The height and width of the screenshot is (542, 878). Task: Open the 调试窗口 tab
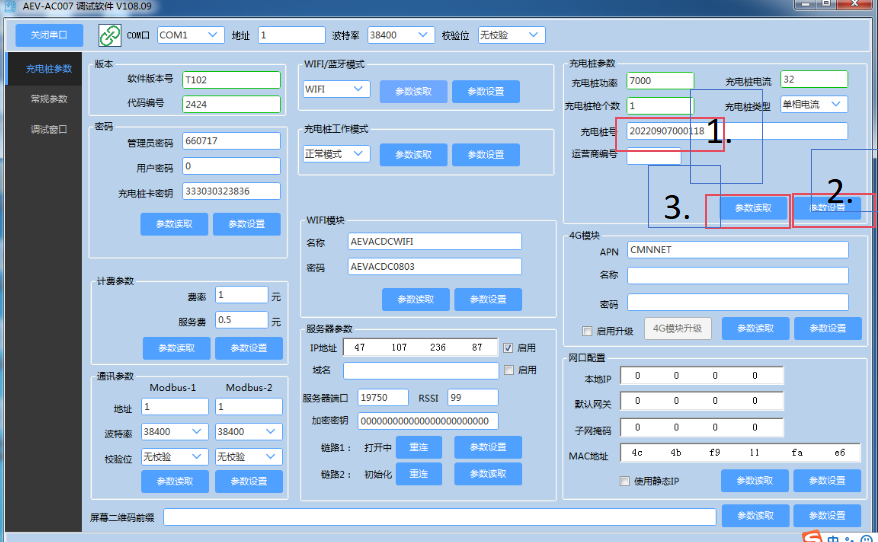48,129
